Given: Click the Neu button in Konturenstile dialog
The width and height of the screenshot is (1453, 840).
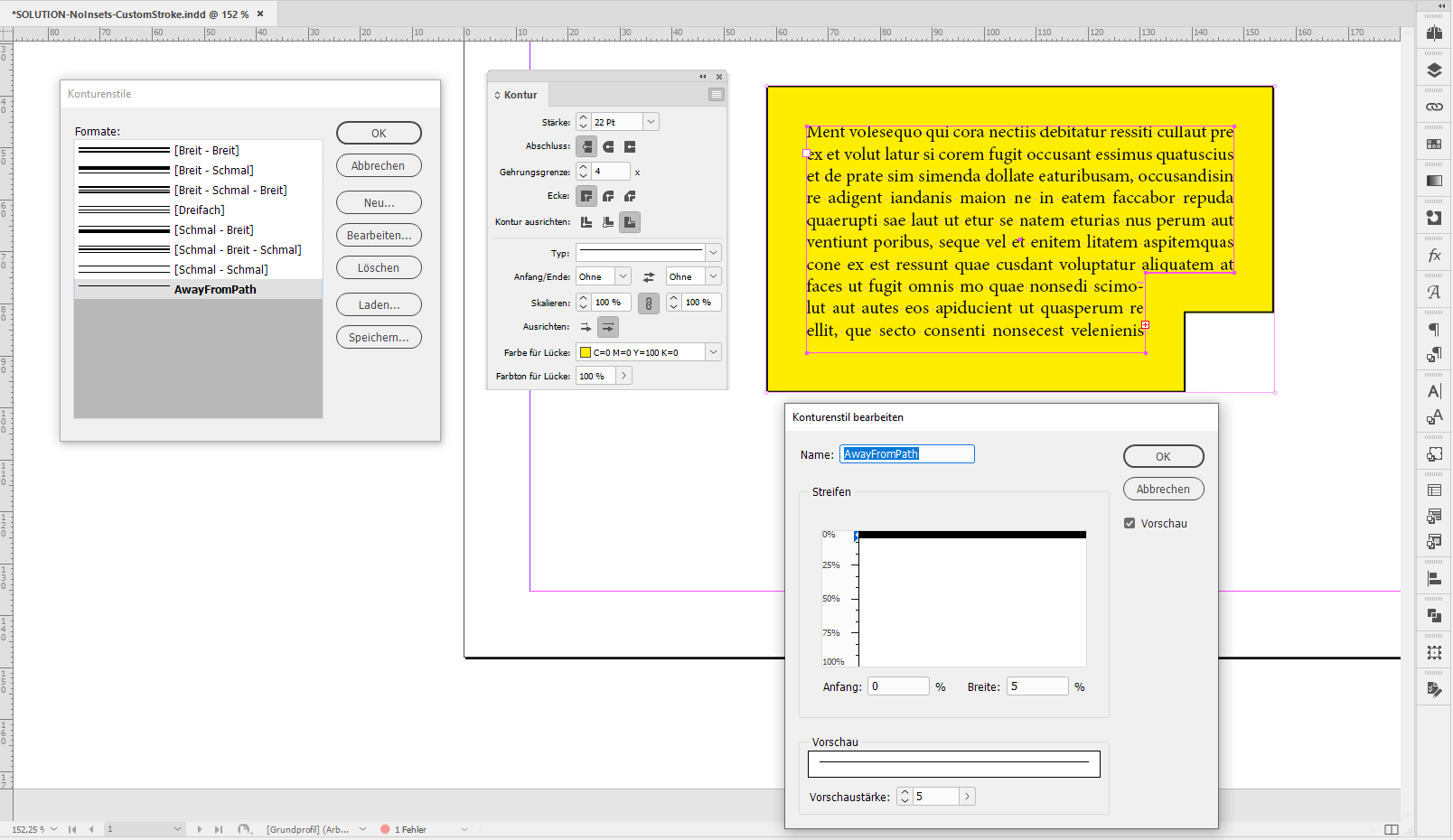Looking at the screenshot, I should [x=379, y=201].
